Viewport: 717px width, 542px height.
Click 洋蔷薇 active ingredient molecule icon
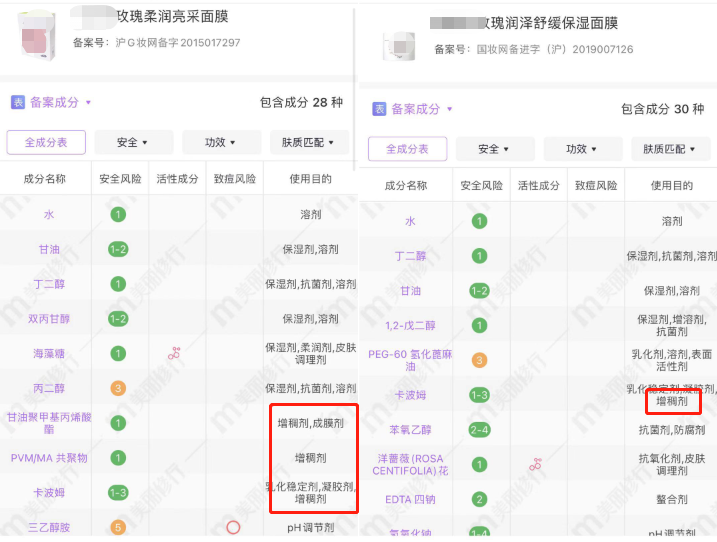point(535,464)
